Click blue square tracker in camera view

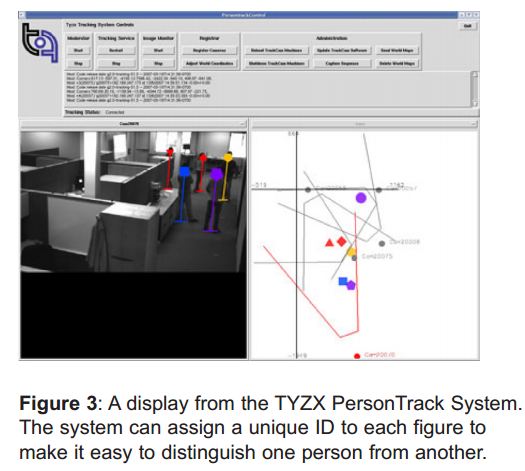tap(184, 172)
